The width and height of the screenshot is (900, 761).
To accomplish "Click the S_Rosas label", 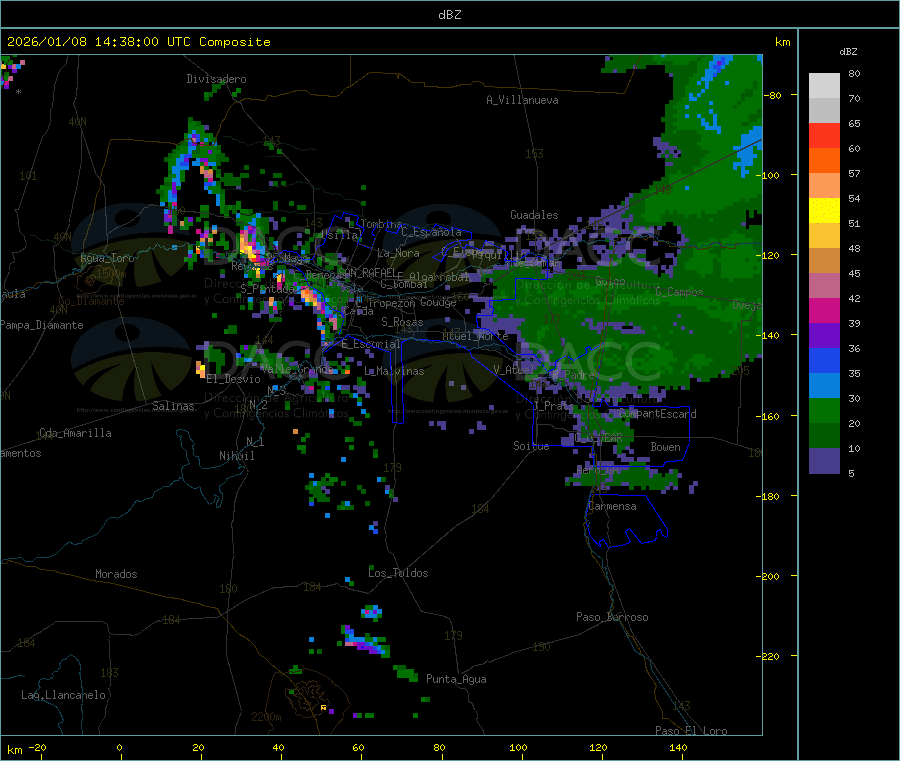I will point(402,322).
